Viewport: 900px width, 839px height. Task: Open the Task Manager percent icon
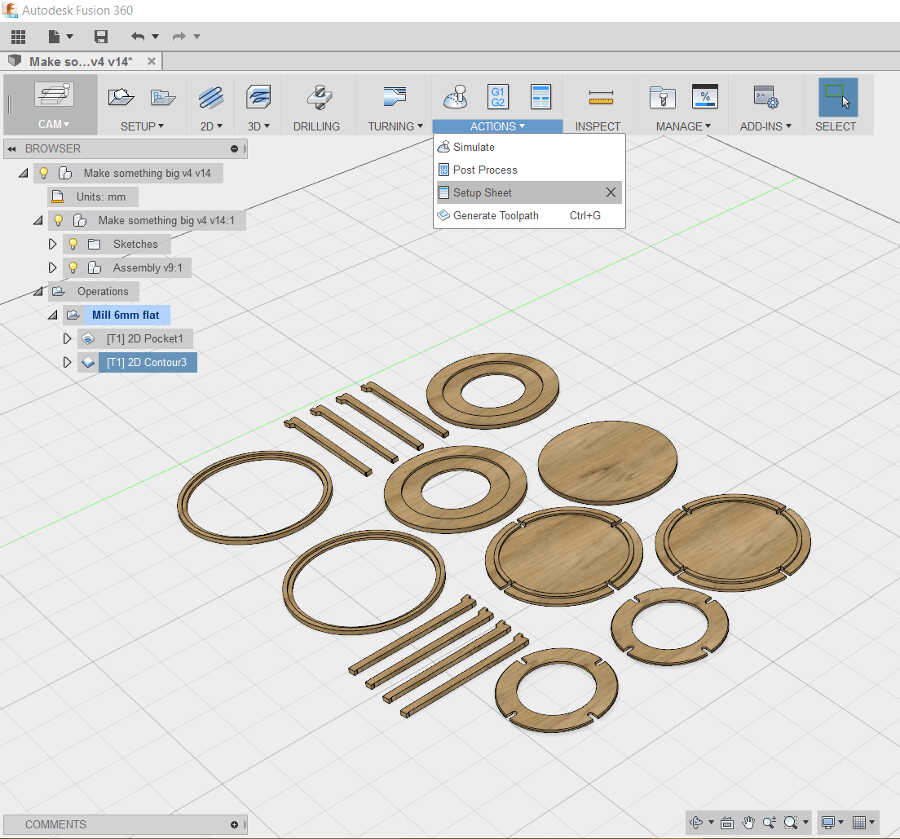click(705, 97)
